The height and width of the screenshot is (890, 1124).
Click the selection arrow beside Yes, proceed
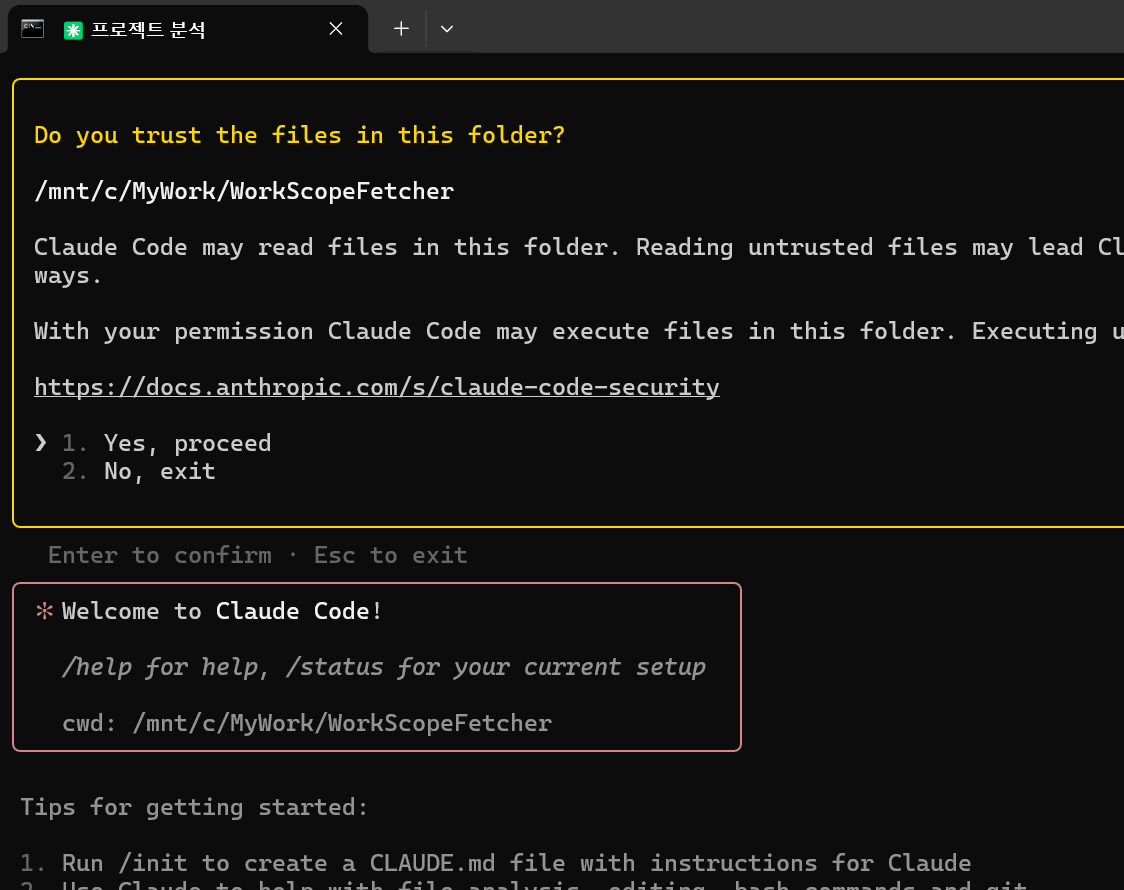point(41,443)
